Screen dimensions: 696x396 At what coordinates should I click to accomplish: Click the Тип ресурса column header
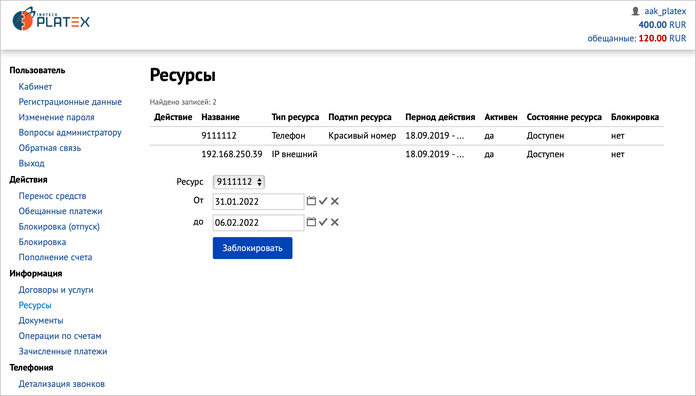pyautogui.click(x=295, y=117)
